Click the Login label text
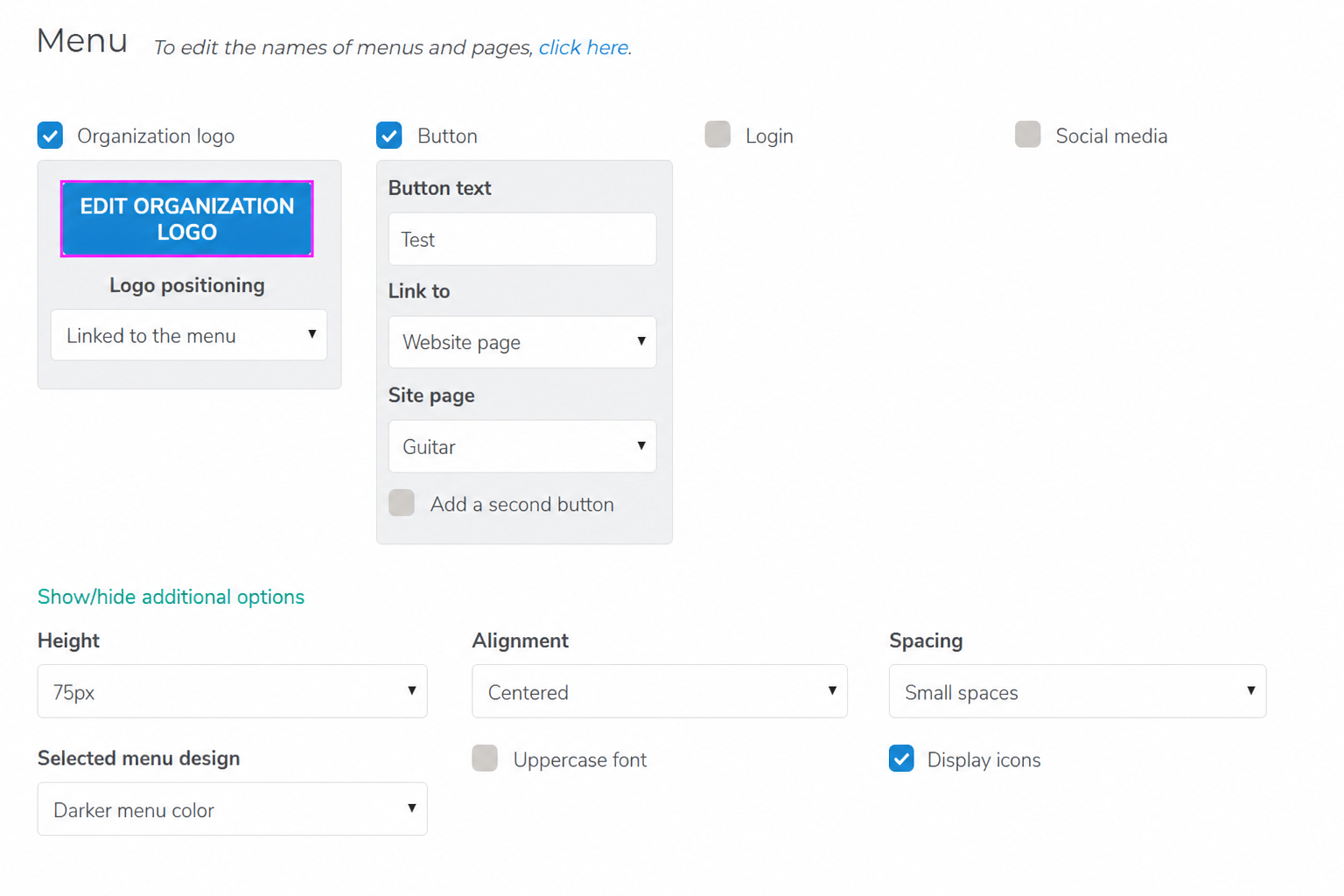This screenshot has width=1344, height=896. 769,136
